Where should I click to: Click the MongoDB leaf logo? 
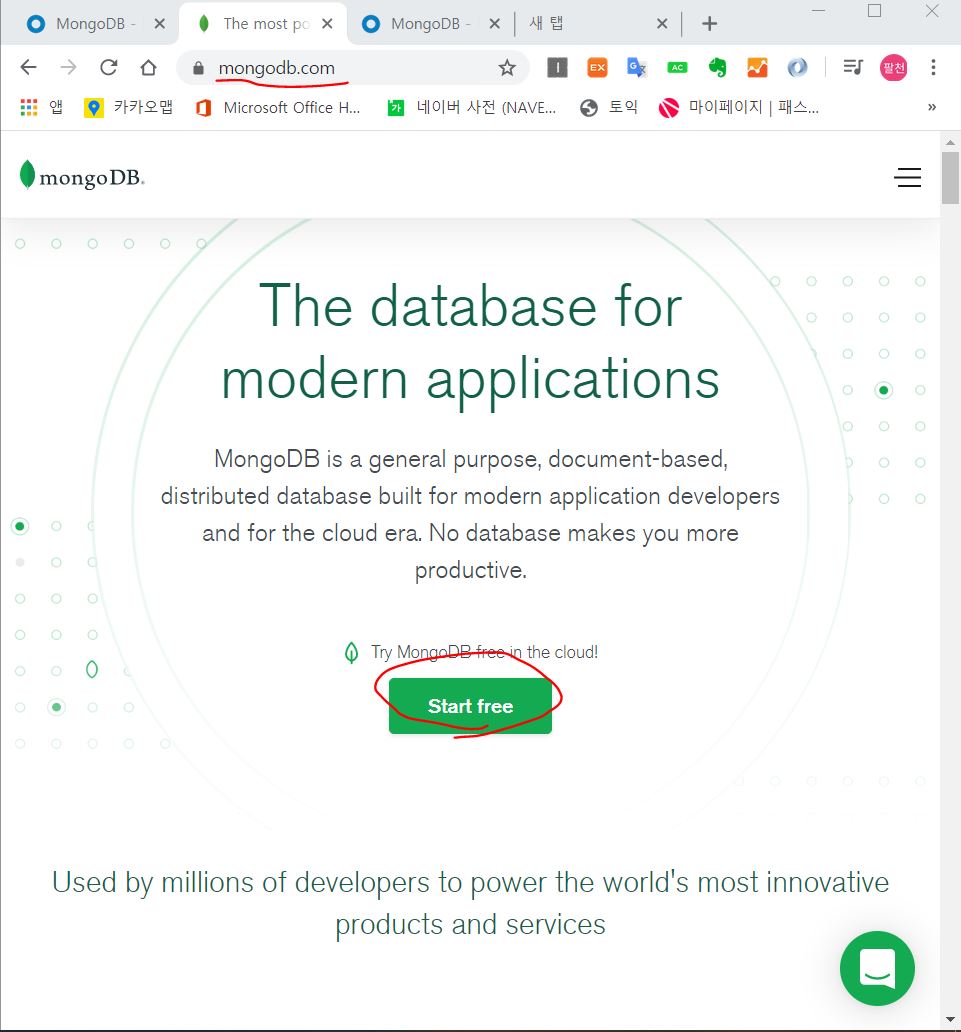pyautogui.click(x=82, y=176)
